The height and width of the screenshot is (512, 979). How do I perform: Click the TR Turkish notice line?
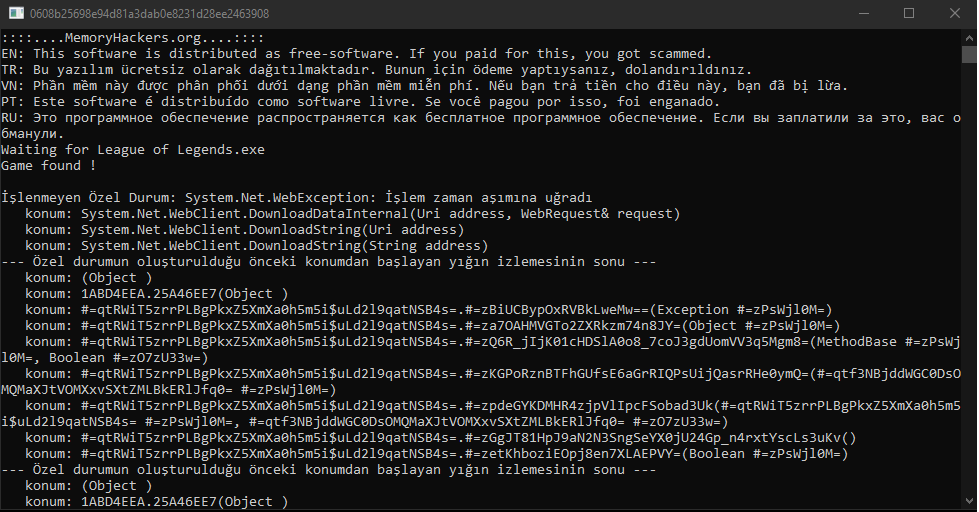pyautogui.click(x=376, y=70)
